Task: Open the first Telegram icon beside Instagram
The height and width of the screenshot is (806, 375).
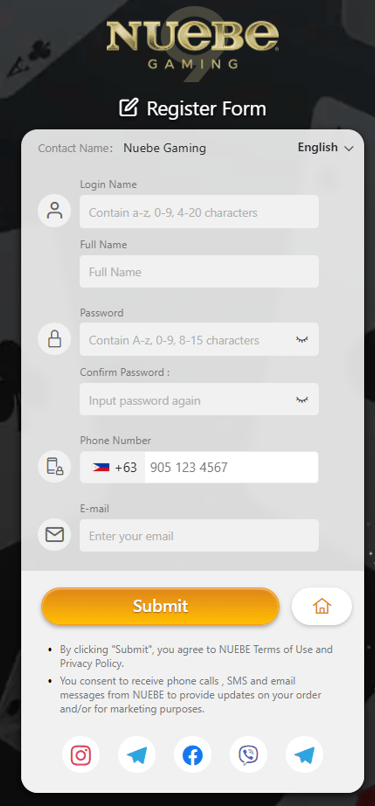Action: click(137, 755)
